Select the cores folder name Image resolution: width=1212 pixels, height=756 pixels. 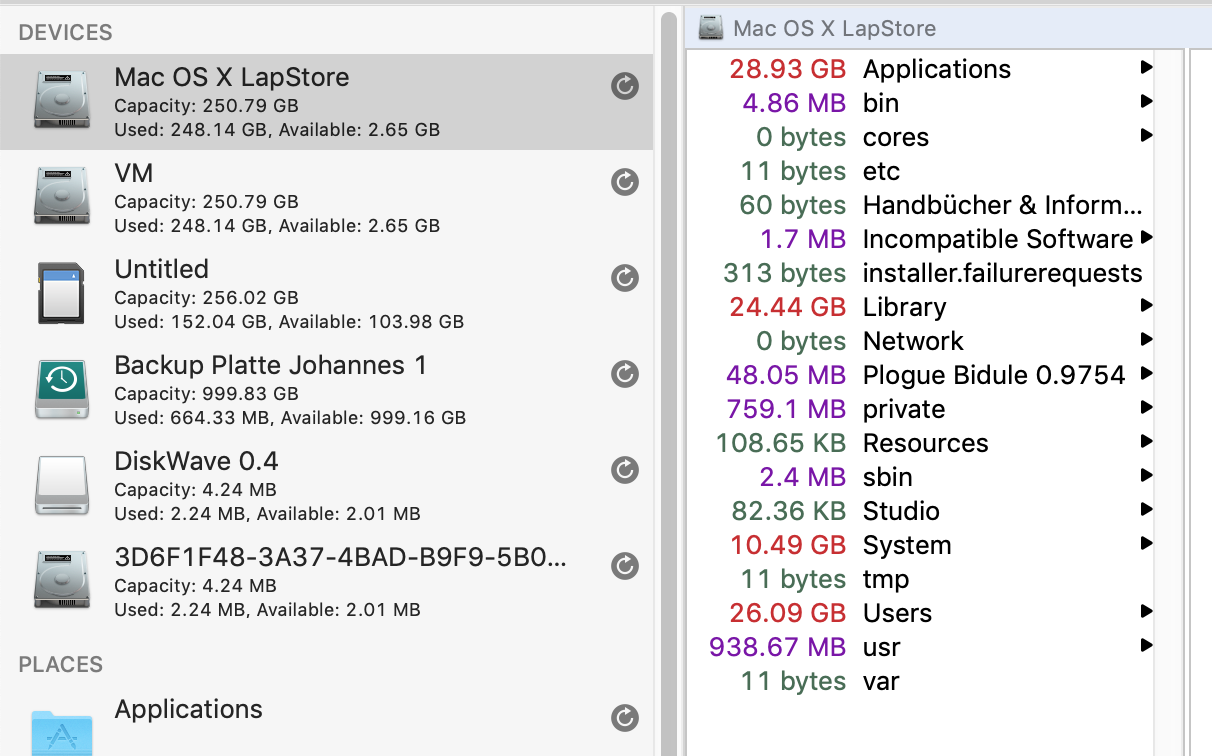[x=896, y=137]
